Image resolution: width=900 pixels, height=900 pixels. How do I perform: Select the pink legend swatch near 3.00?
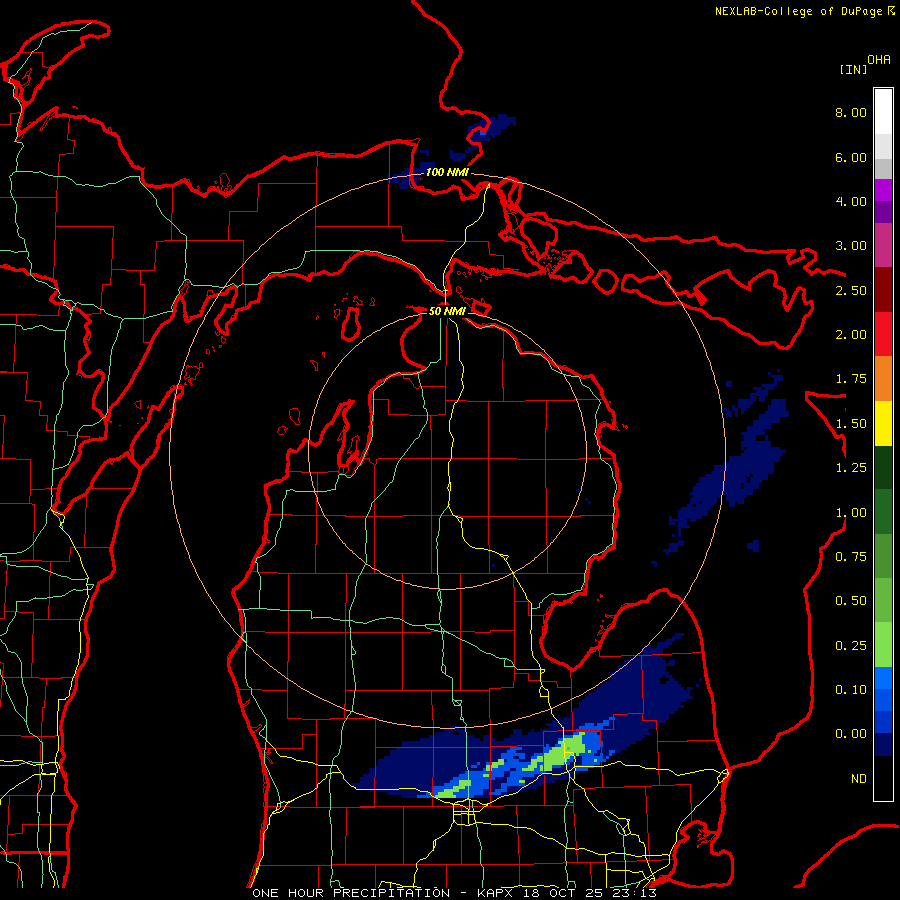coord(883,245)
